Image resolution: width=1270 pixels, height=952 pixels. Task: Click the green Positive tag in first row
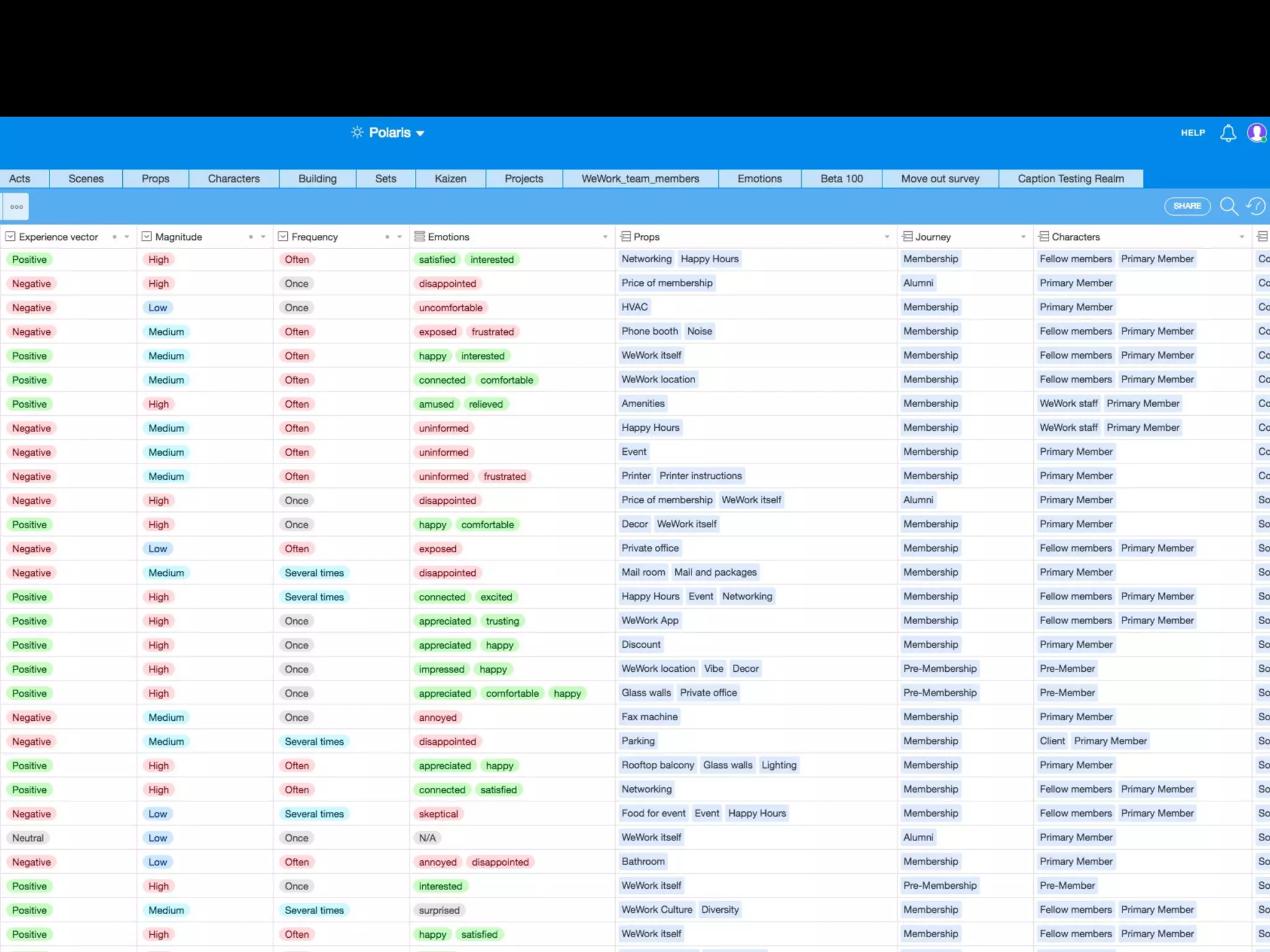[x=29, y=260]
